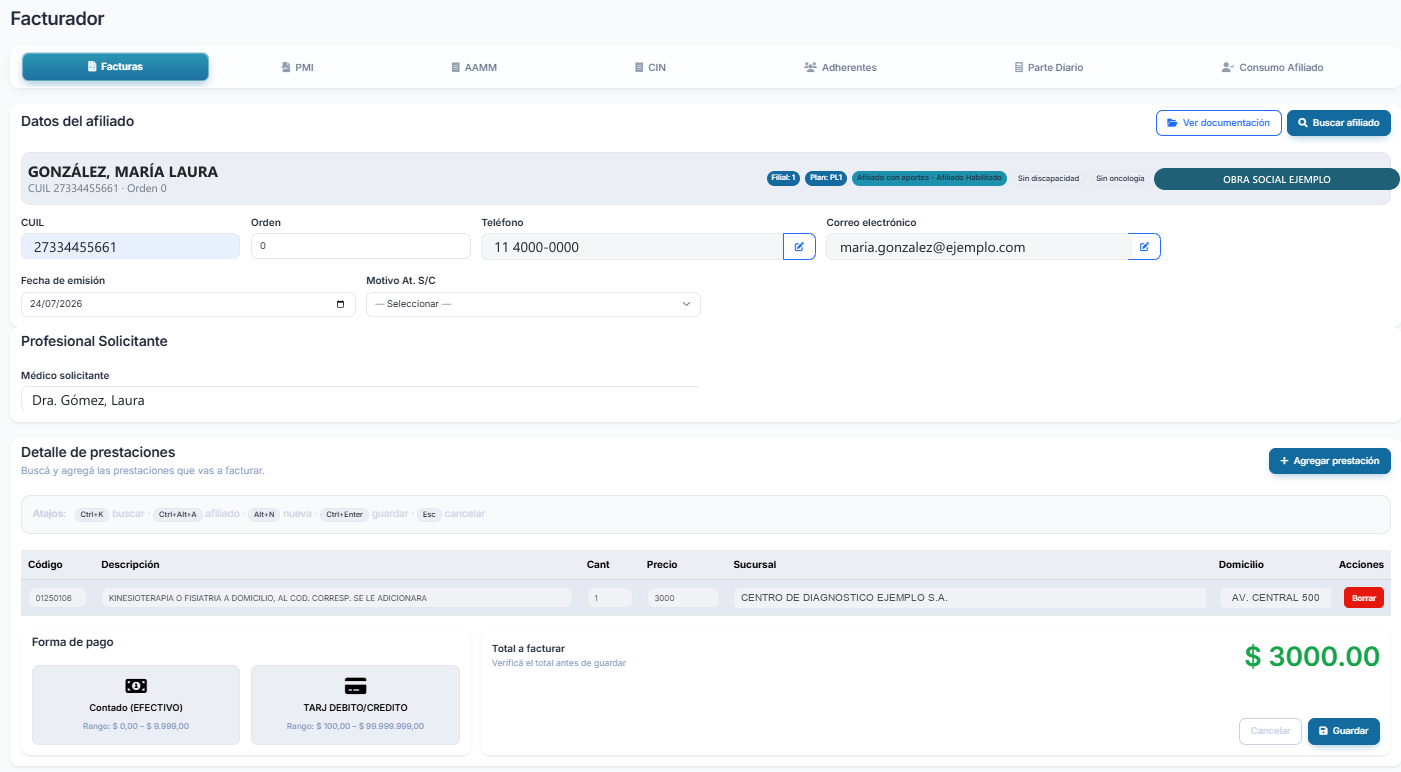Click the Ver documentación button
The image size is (1401, 772).
(1219, 123)
